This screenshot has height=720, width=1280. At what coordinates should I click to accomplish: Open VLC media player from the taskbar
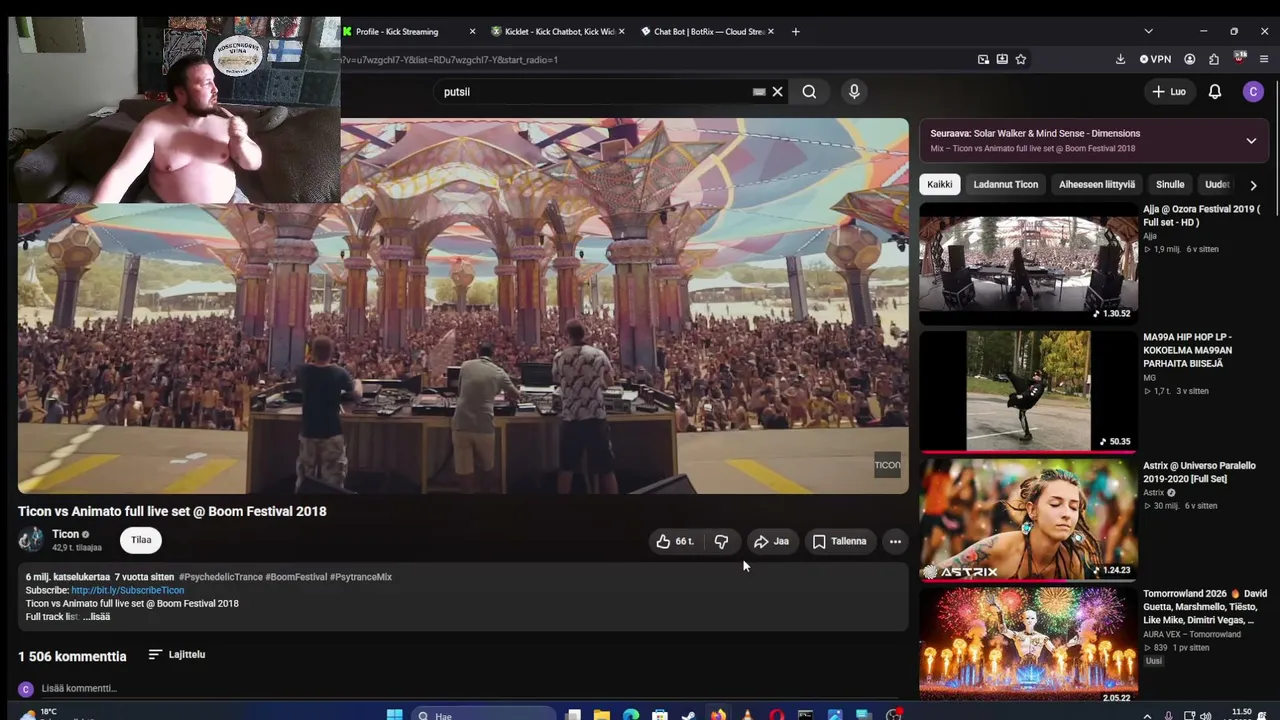pos(747,715)
